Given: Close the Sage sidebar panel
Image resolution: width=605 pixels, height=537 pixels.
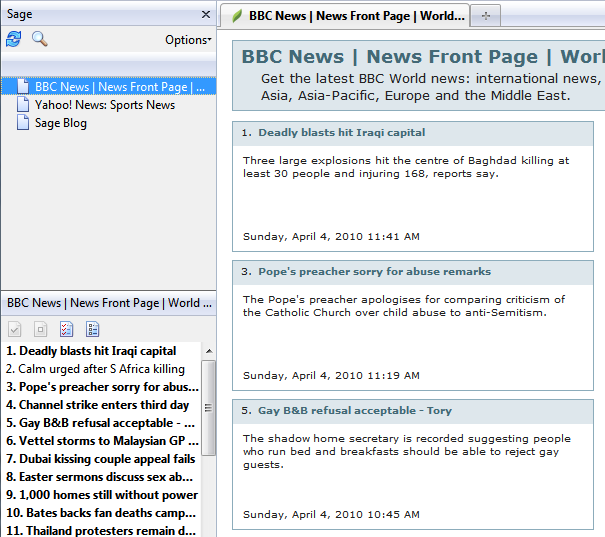Looking at the screenshot, I should [206, 15].
